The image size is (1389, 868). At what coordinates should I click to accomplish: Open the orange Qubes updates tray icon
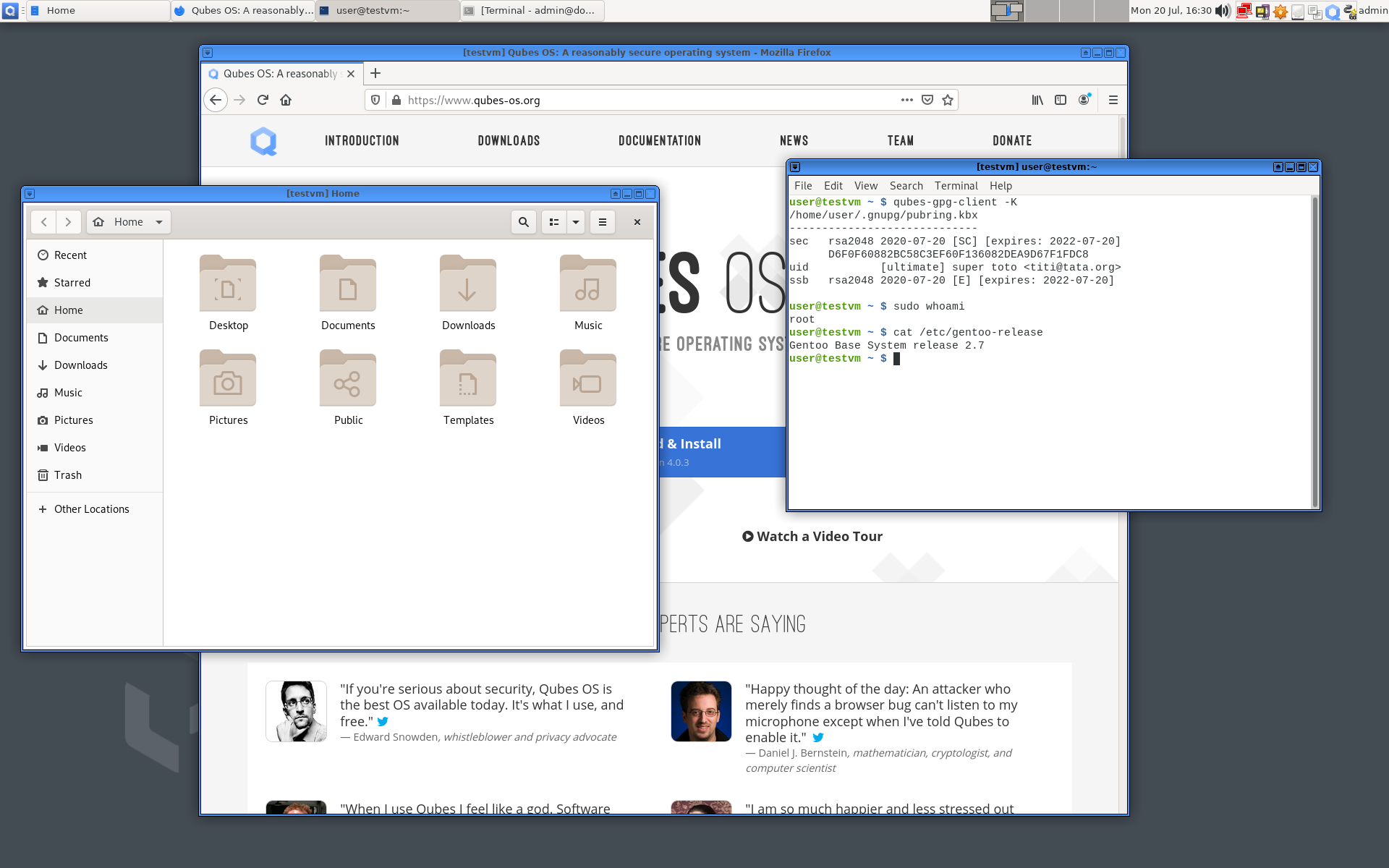tap(1280, 11)
